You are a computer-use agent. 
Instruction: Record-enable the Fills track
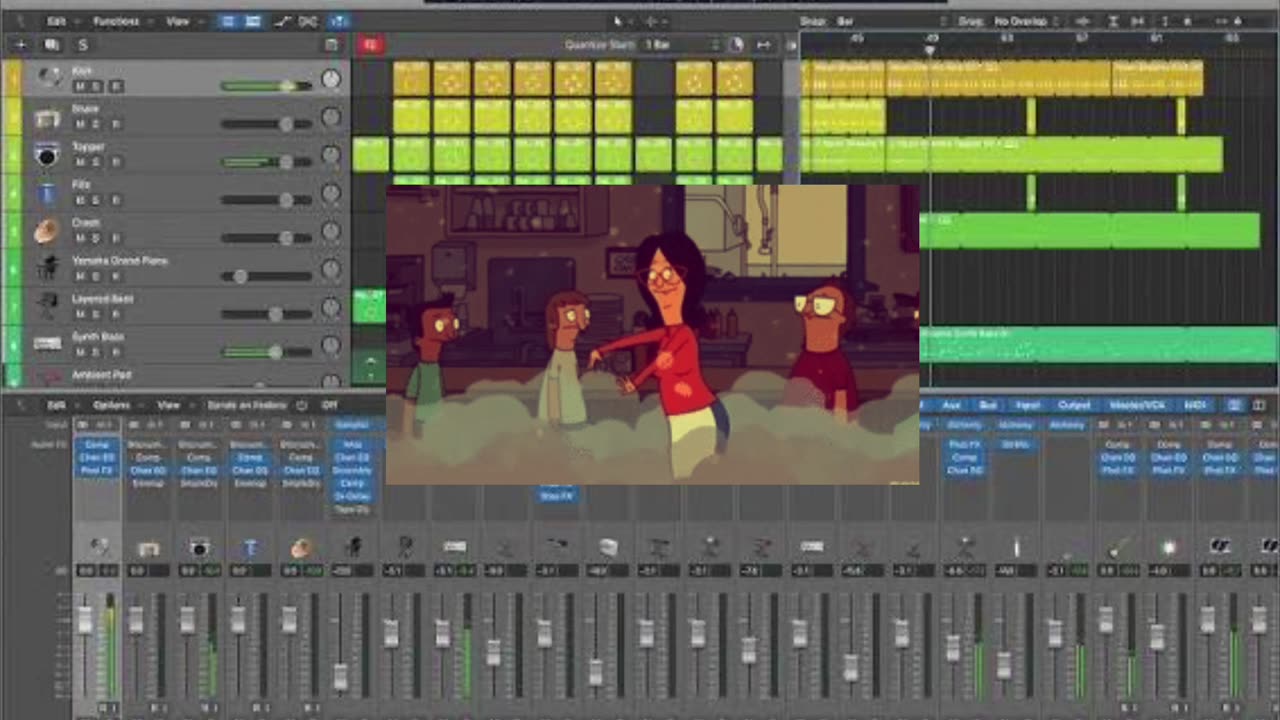coord(116,200)
